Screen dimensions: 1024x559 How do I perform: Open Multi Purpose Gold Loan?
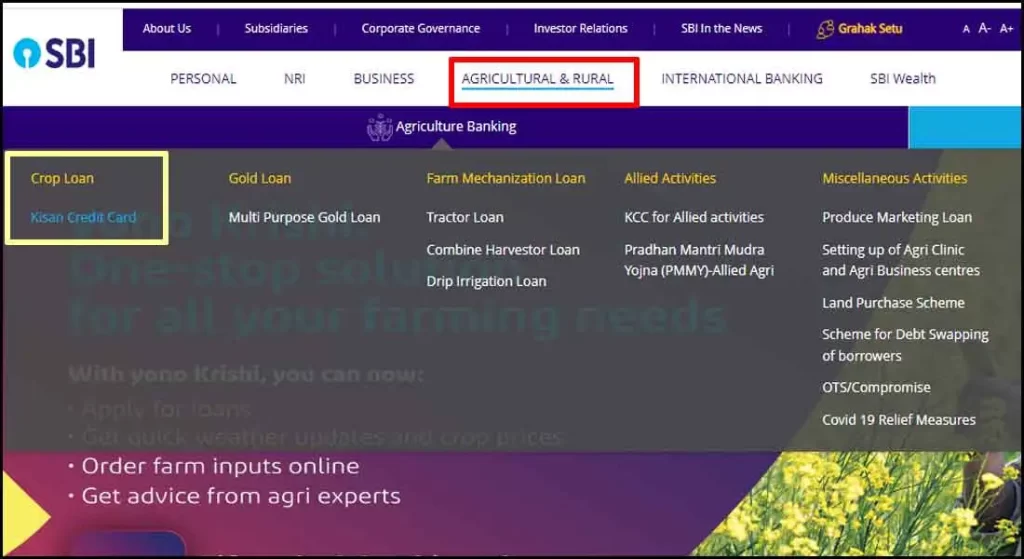[x=304, y=217]
